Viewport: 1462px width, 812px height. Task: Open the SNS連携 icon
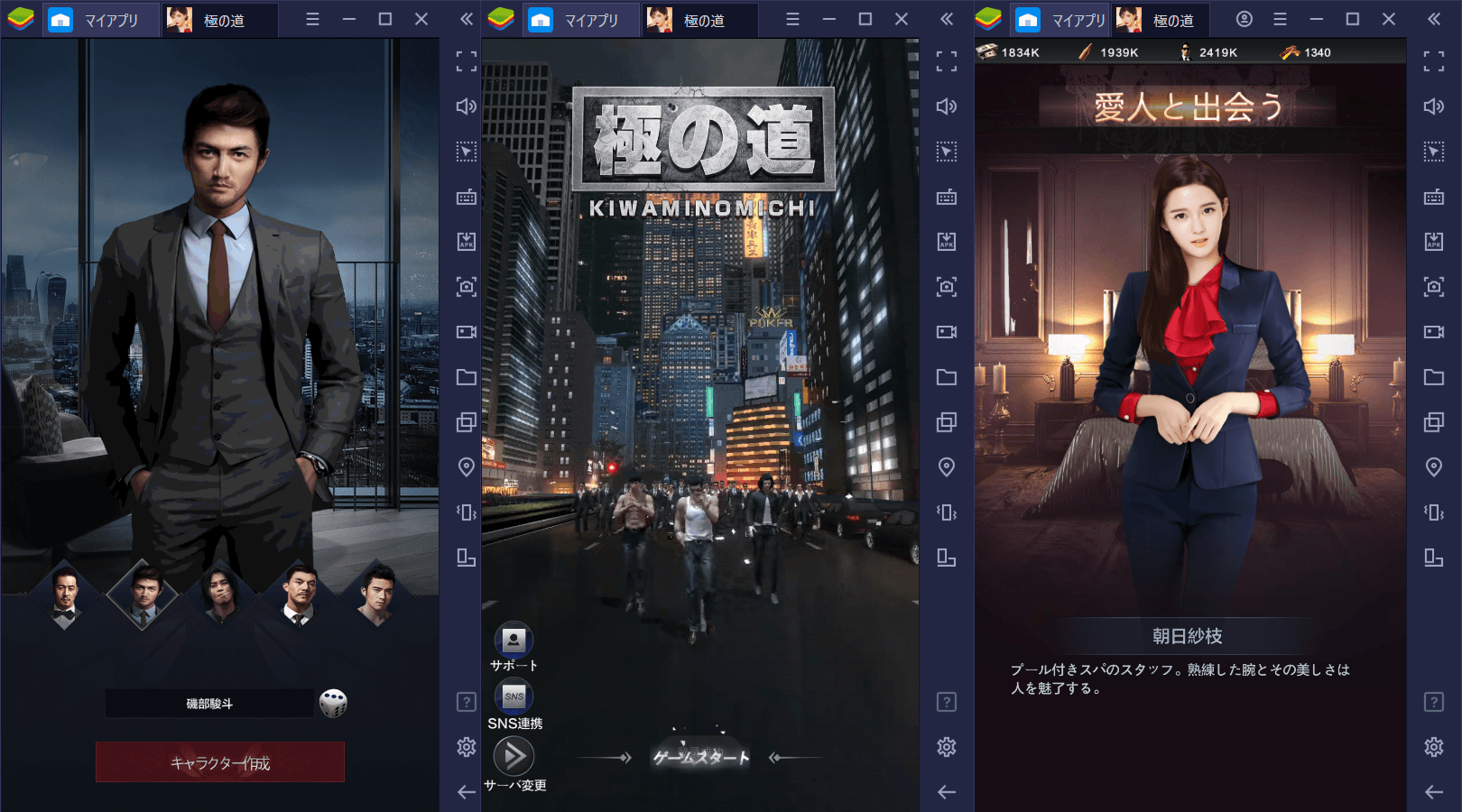(514, 697)
